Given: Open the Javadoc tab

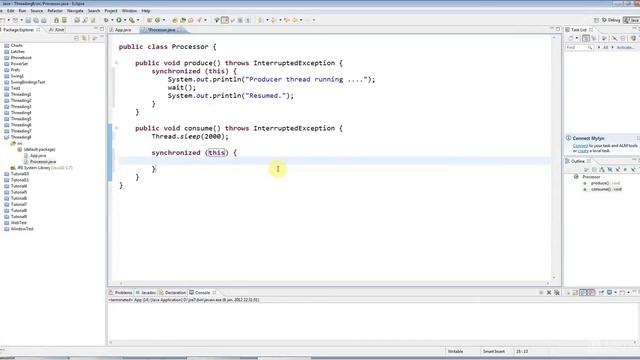Looking at the screenshot, I should pyautogui.click(x=146, y=293).
